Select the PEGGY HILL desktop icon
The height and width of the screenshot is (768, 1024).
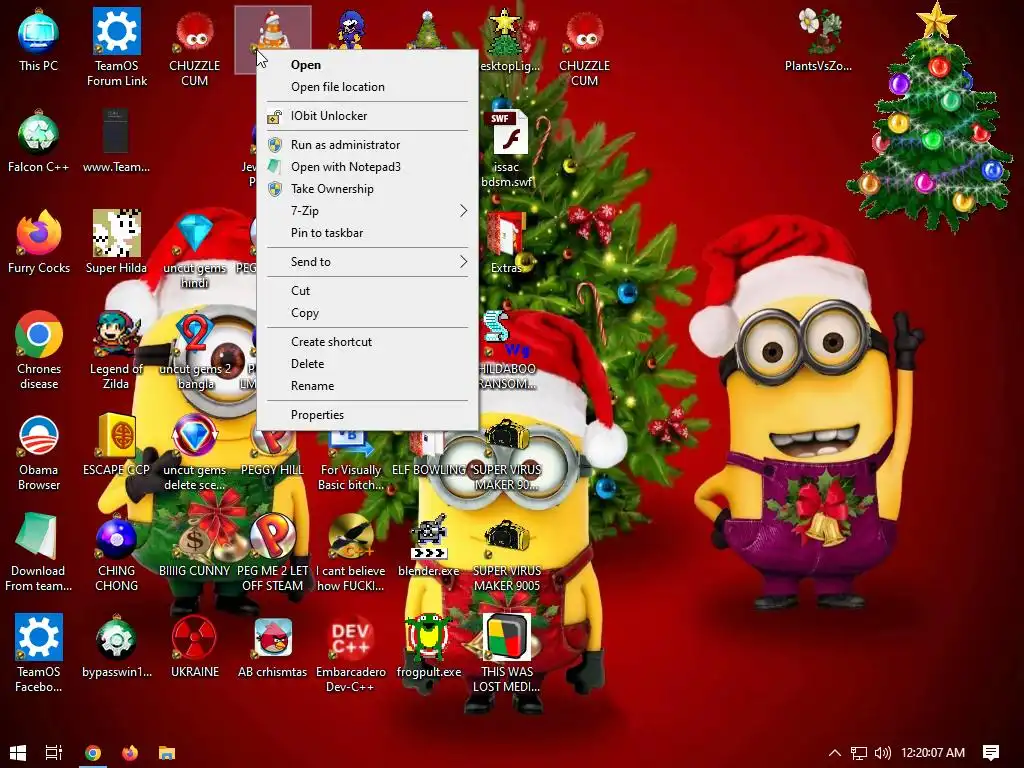(272, 455)
